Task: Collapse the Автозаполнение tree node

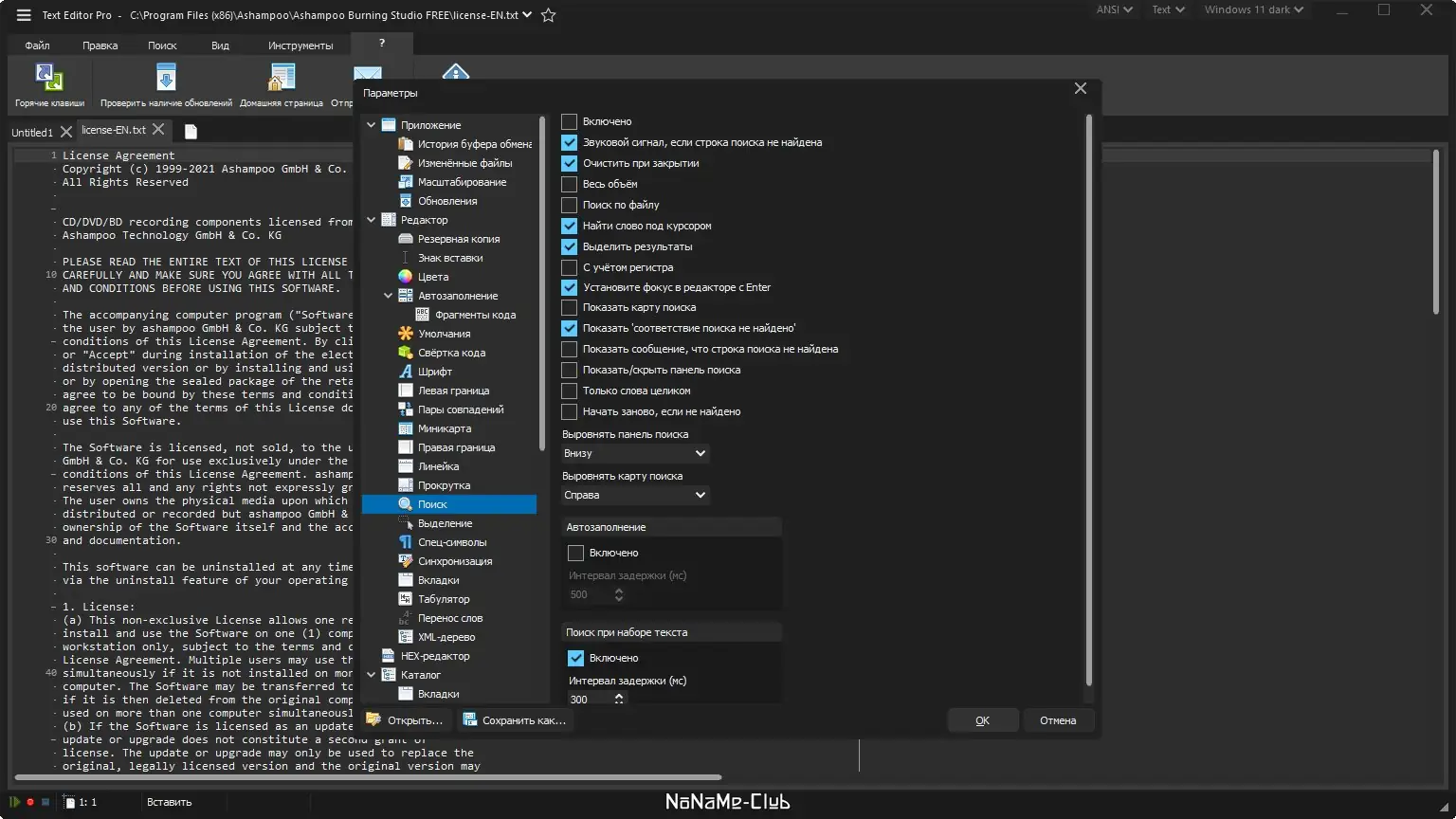Action: pyautogui.click(x=389, y=296)
